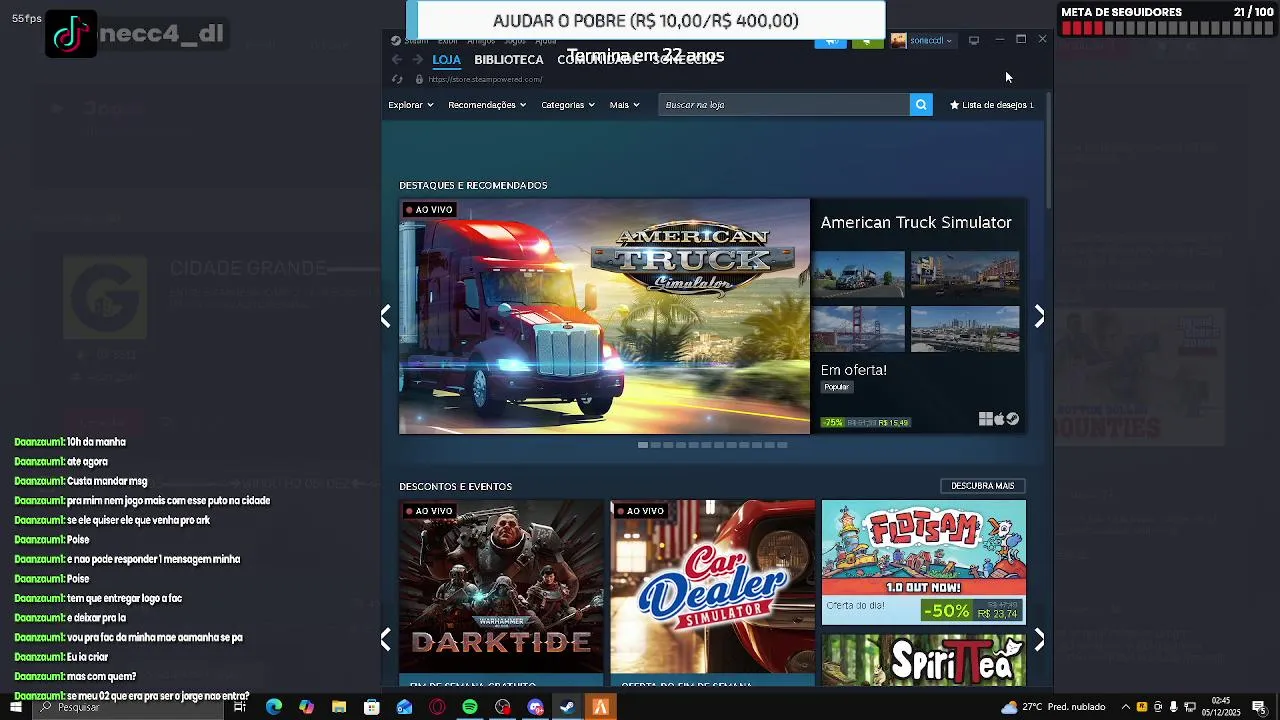This screenshot has height=720, width=1280.
Task: Click the AO VIVO badge on Car Dealer
Action: click(x=641, y=511)
